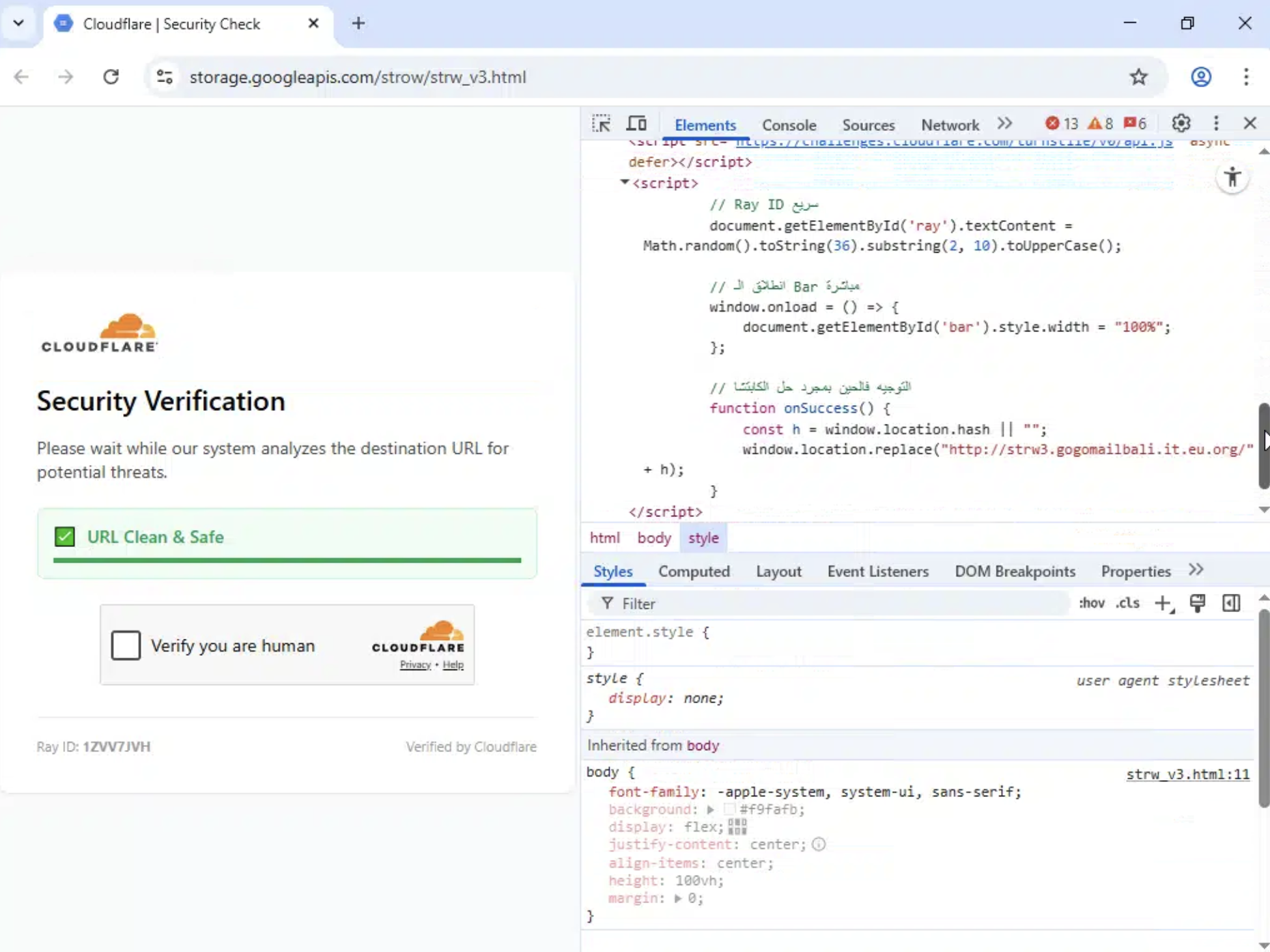Image resolution: width=1270 pixels, height=952 pixels.
Task: Open the tab search dropdown
Action: click(x=18, y=23)
